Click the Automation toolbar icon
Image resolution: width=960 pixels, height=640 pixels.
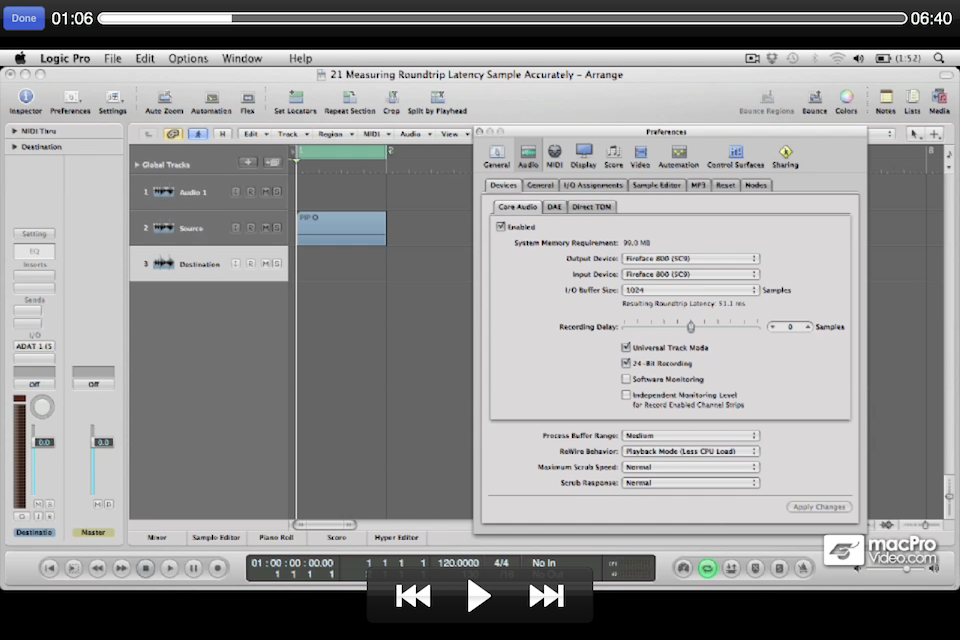tap(211, 101)
